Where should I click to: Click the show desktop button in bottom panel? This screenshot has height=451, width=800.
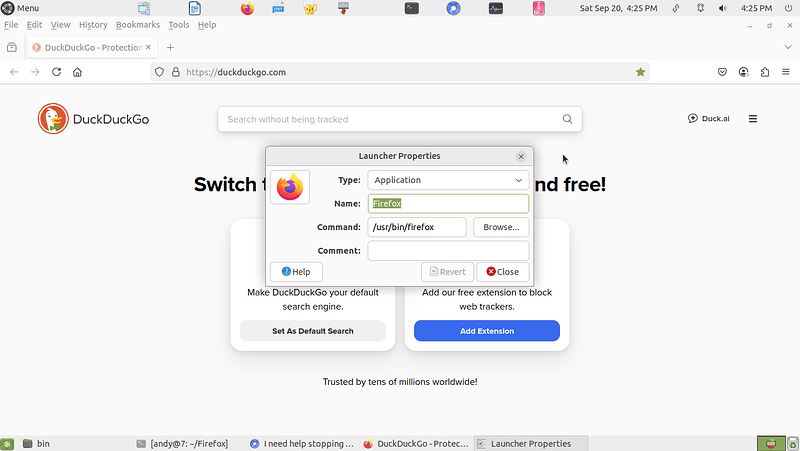7,444
